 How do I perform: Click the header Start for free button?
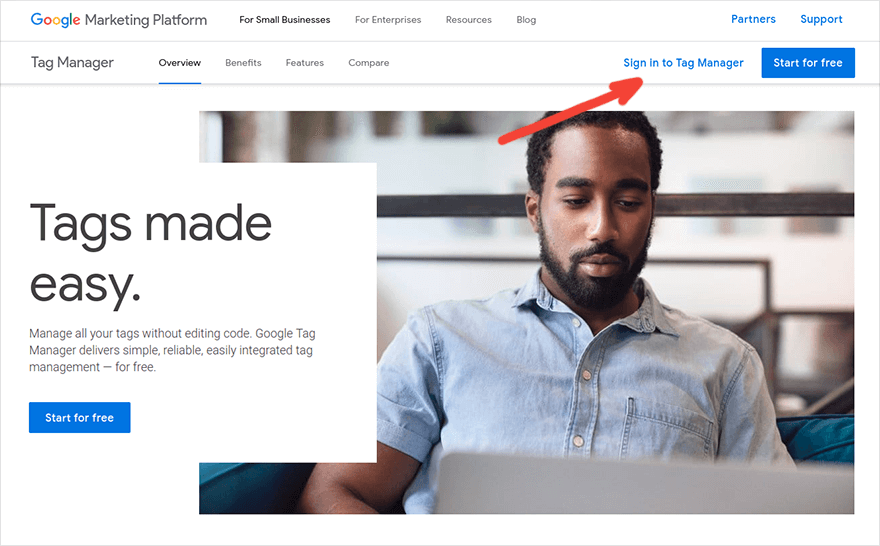[808, 63]
